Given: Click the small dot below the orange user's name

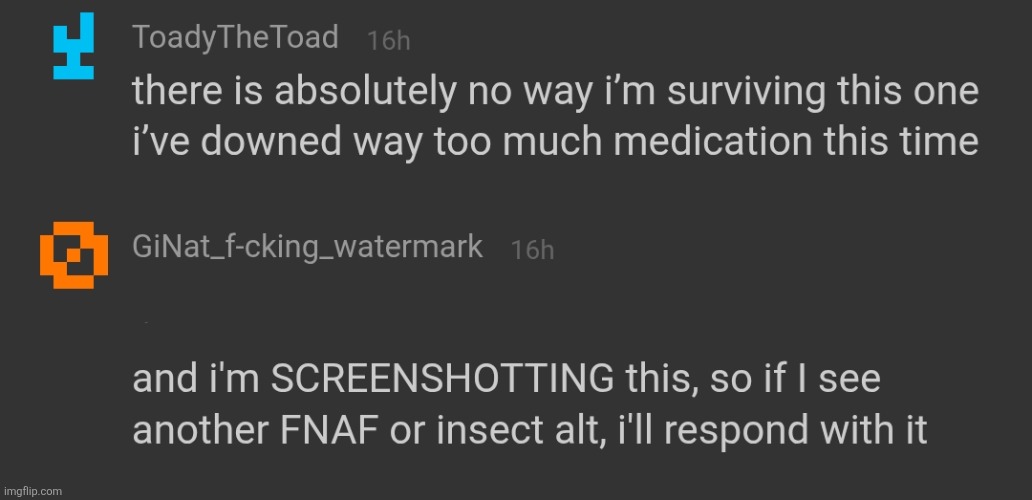Looking at the screenshot, I should coord(147,323).
